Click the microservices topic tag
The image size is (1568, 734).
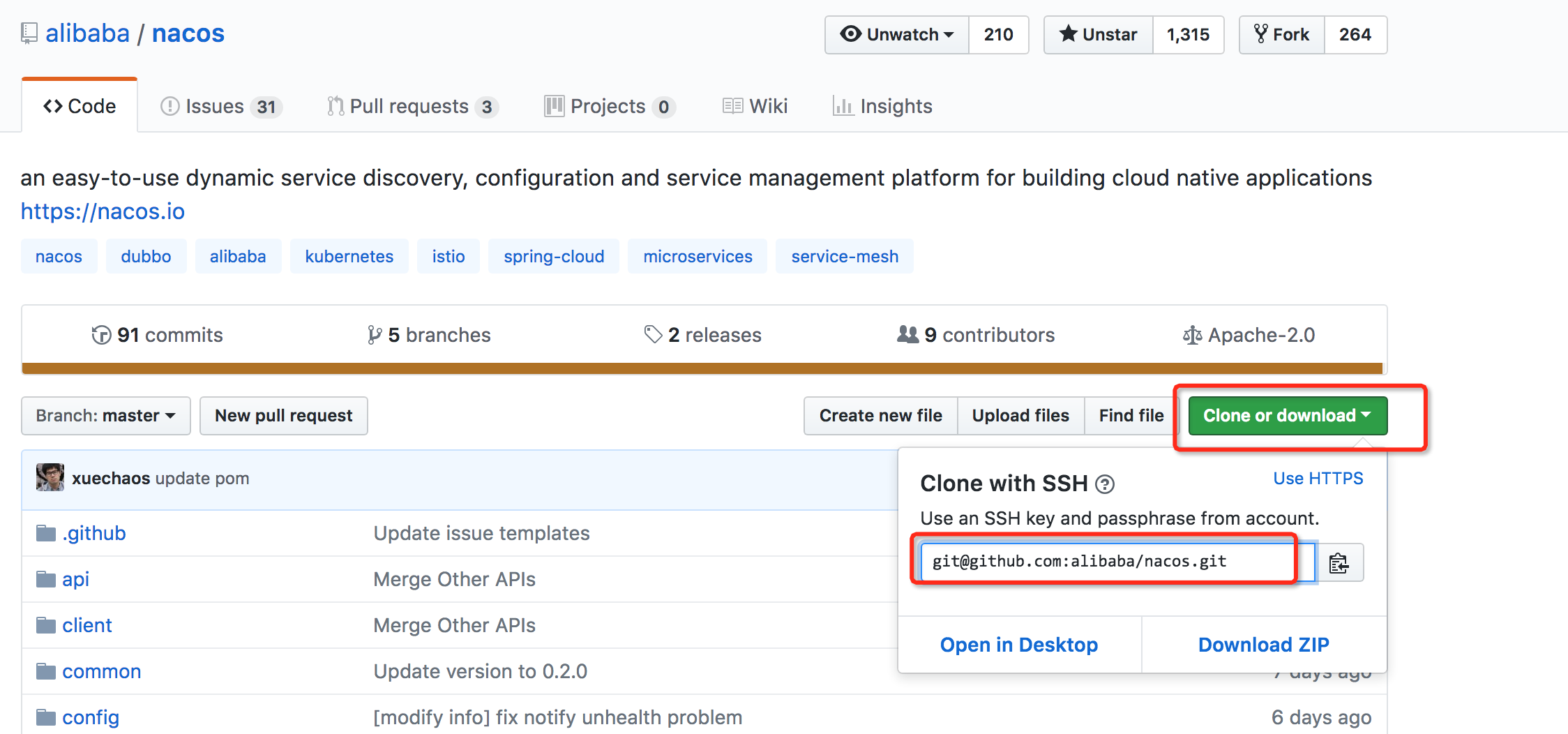(698, 256)
